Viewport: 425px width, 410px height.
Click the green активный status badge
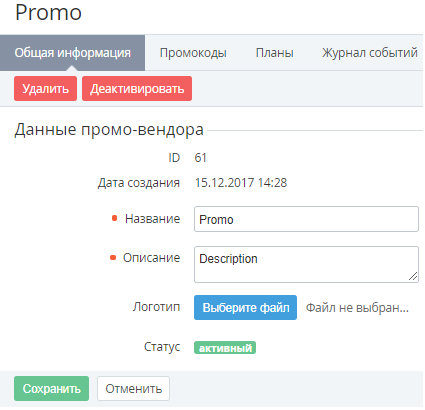[x=225, y=348]
